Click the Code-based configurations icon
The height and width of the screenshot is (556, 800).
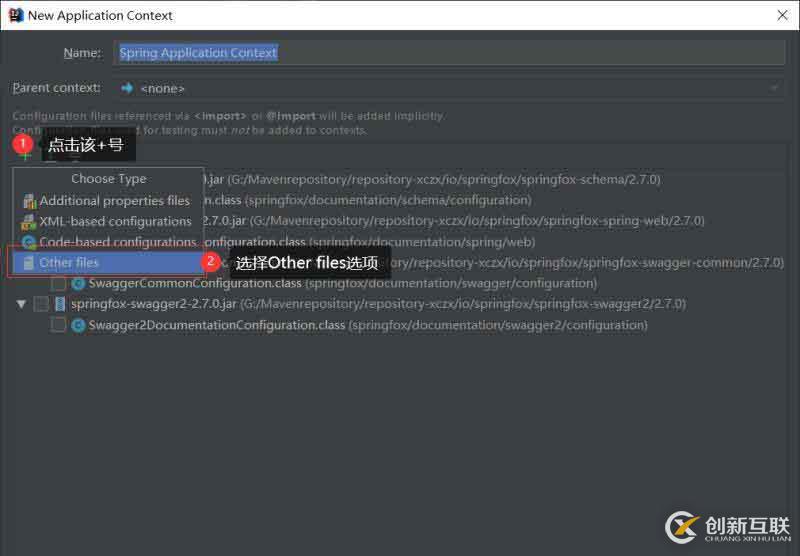pos(29,242)
